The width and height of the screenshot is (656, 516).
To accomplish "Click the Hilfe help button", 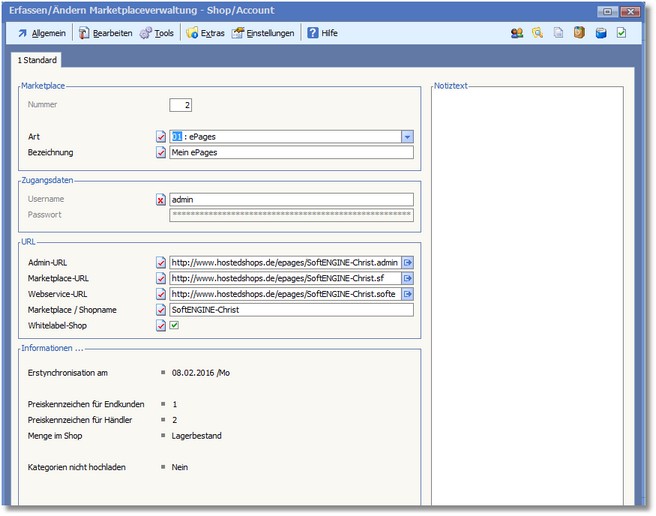I will [x=322, y=33].
